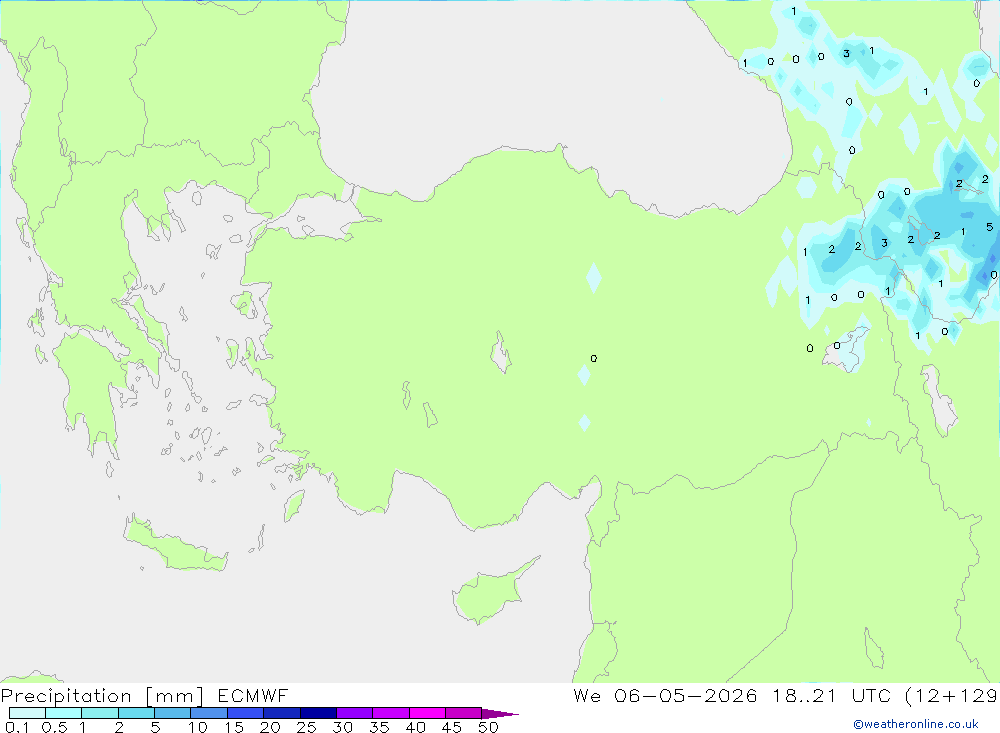This screenshot has height=733, width=1000.
Task: Click the legend swatch between 45 and 50
Action: click(464, 713)
